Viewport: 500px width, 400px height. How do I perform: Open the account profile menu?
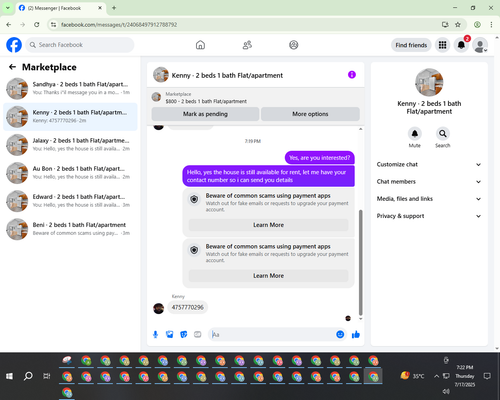click(x=480, y=45)
